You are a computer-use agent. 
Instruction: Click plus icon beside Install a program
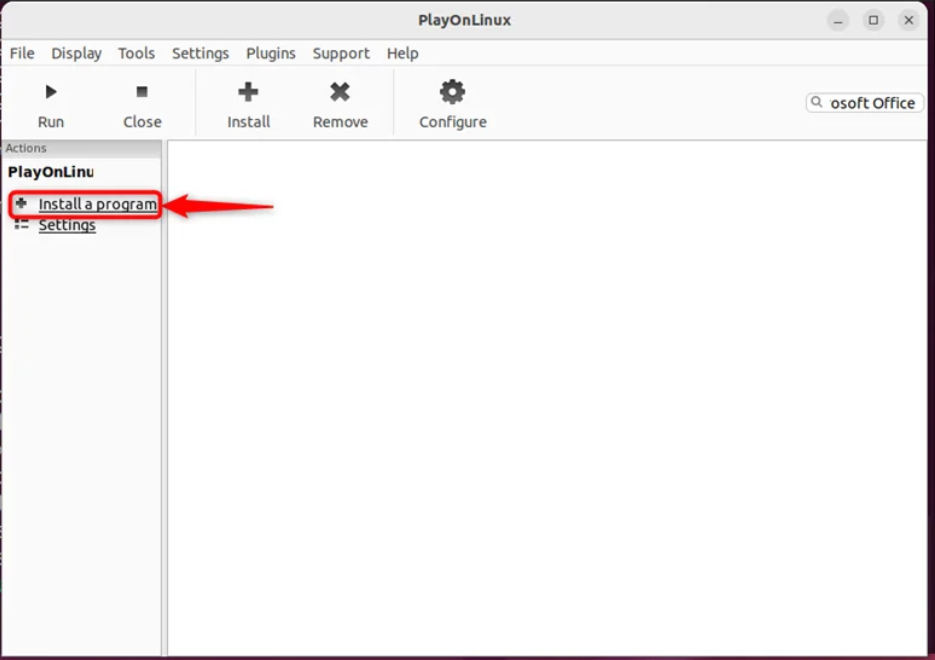21,203
